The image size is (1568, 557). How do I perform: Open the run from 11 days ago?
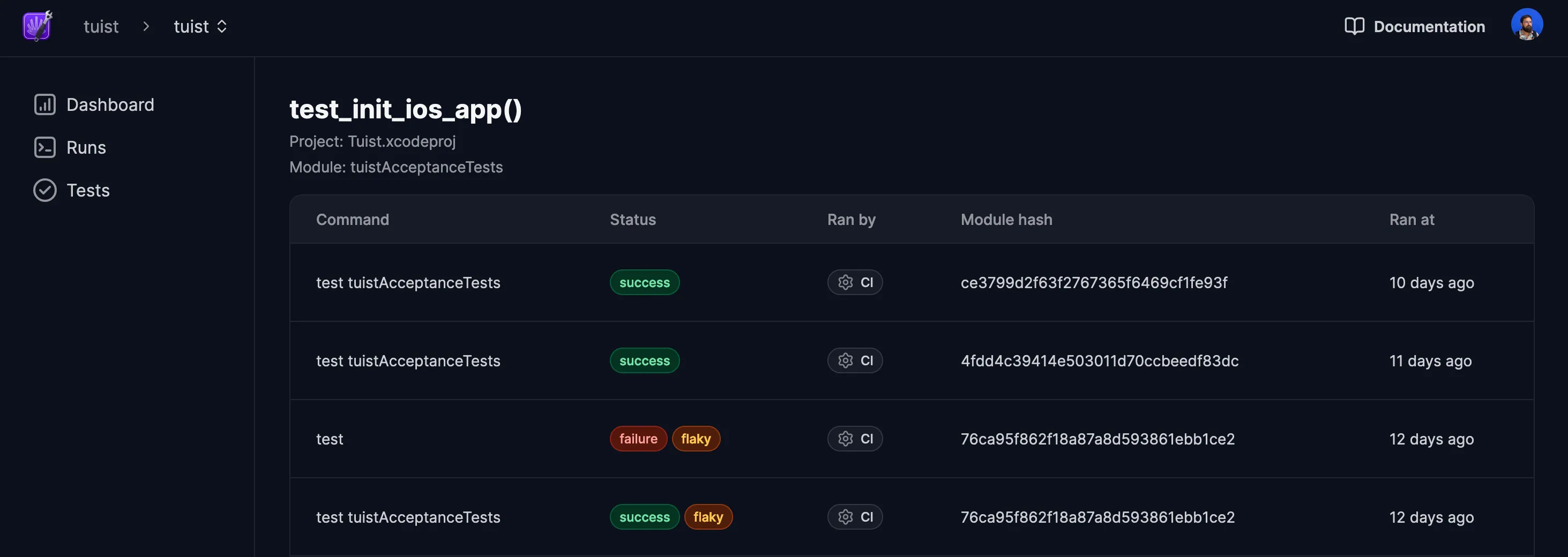tap(1430, 360)
